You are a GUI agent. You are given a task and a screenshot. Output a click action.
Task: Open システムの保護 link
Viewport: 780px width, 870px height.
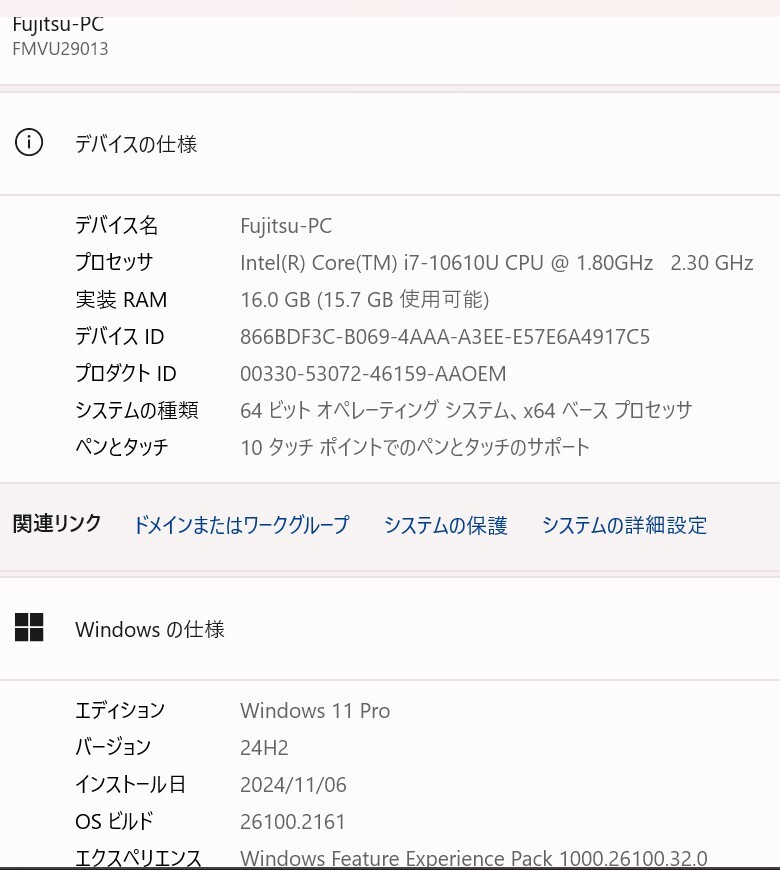(445, 524)
